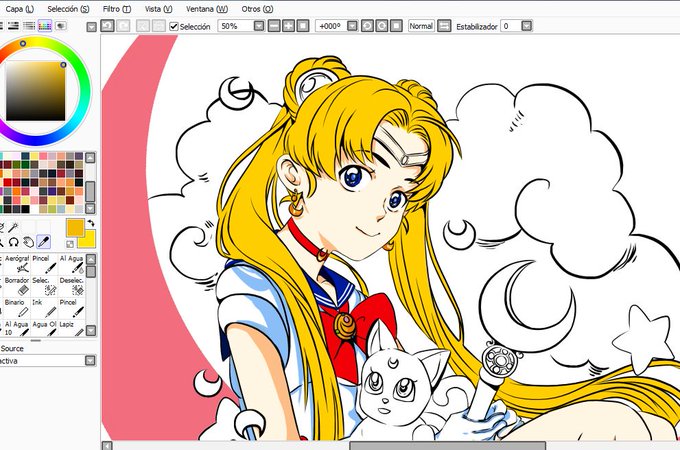This screenshot has width=680, height=450.
Task: Open the zoom 50% dropdown arrow
Action: 259,26
